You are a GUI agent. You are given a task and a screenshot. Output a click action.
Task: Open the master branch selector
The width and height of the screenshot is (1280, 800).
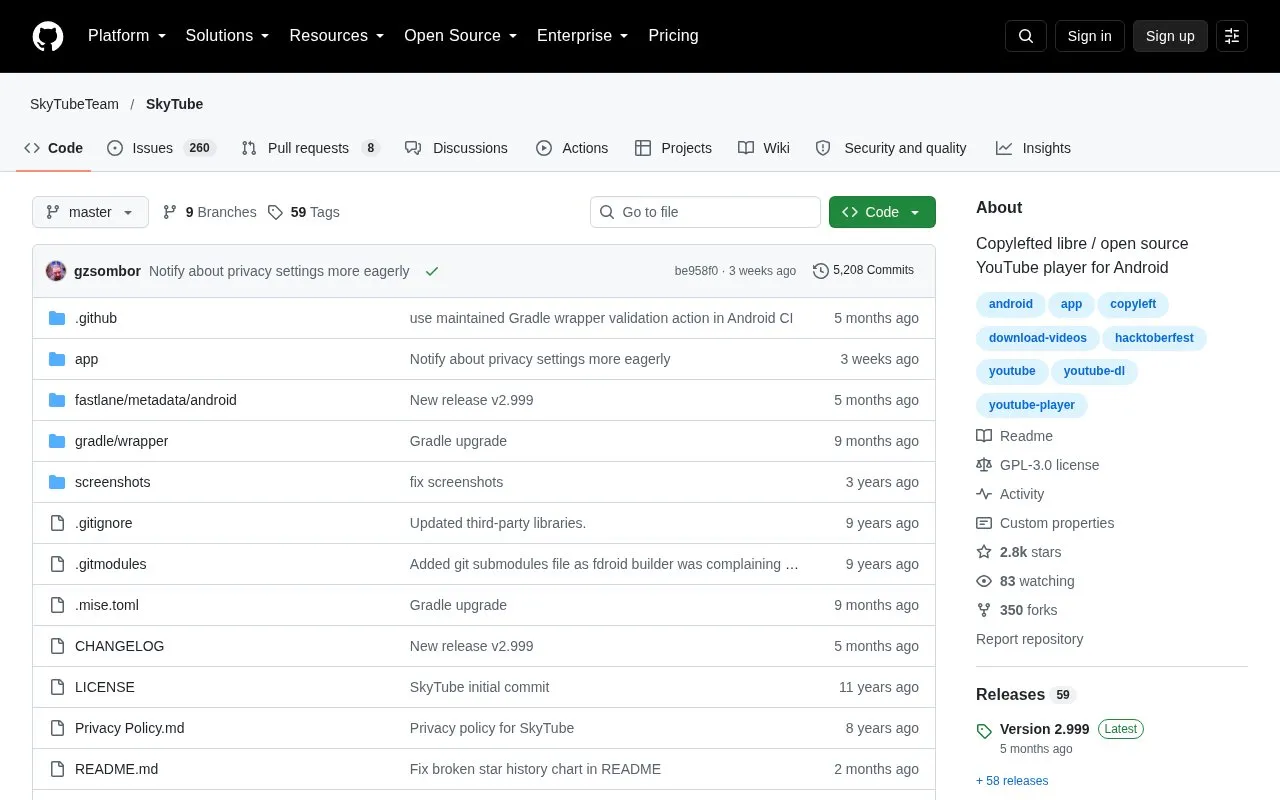click(x=90, y=212)
